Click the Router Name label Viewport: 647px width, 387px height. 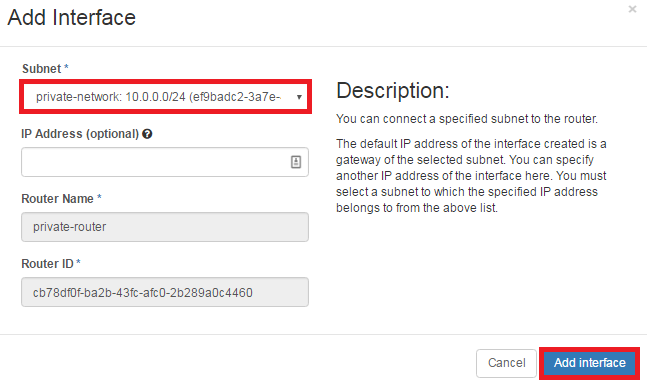tap(57, 199)
